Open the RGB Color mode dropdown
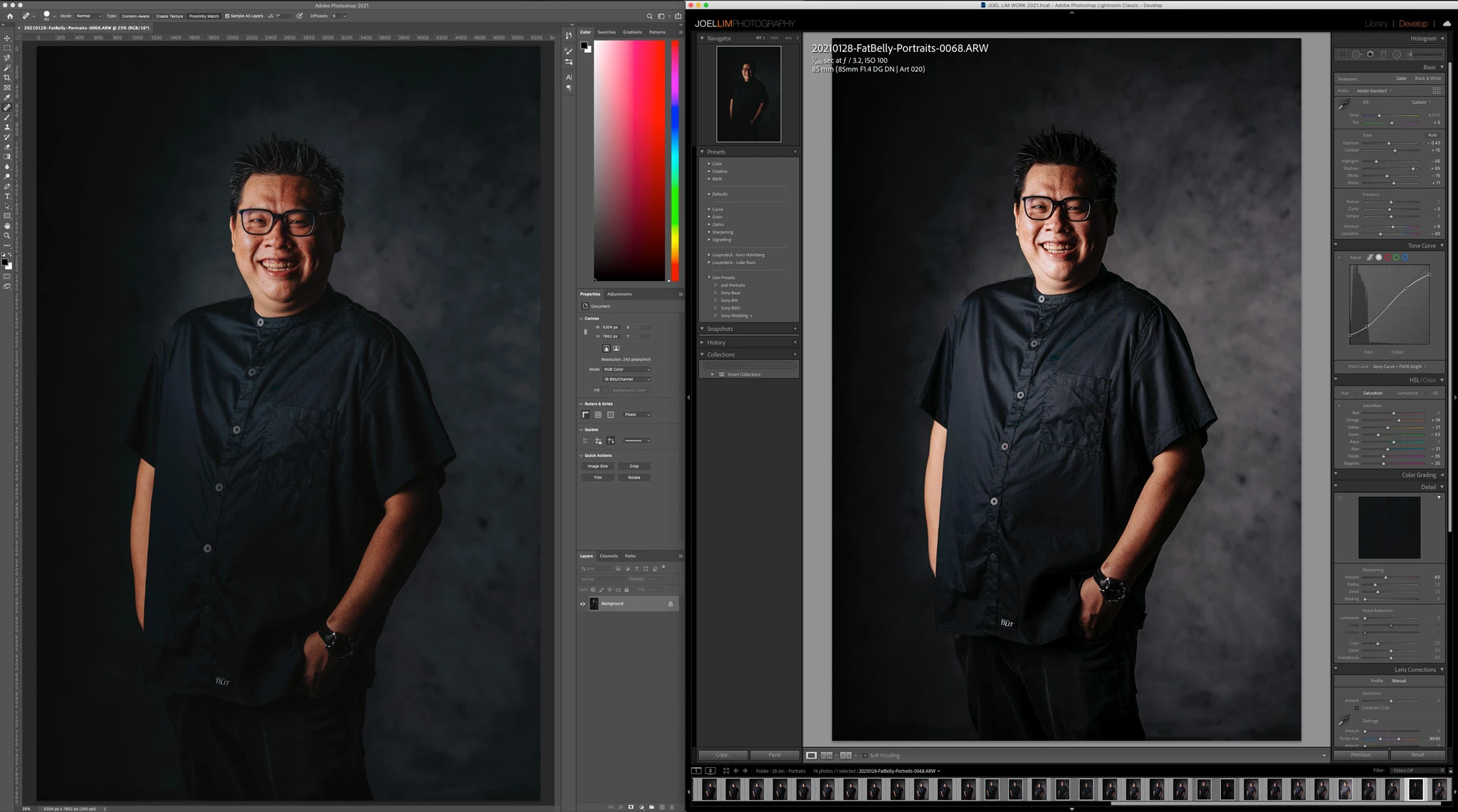1458x812 pixels. click(x=626, y=369)
